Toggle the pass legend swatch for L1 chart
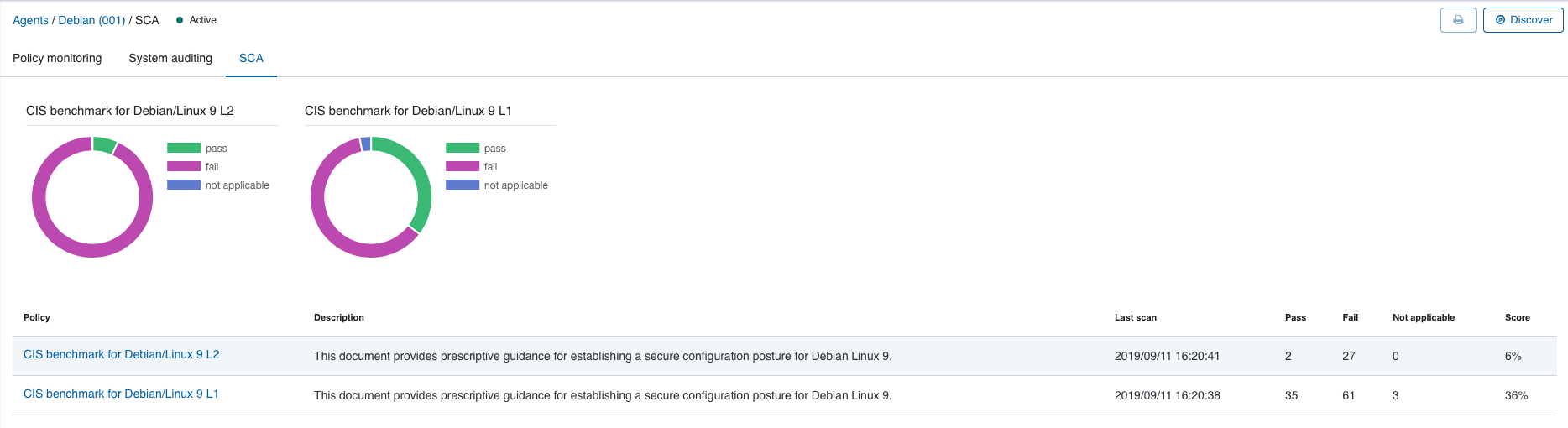This screenshot has height=428, width=1568. tap(463, 148)
